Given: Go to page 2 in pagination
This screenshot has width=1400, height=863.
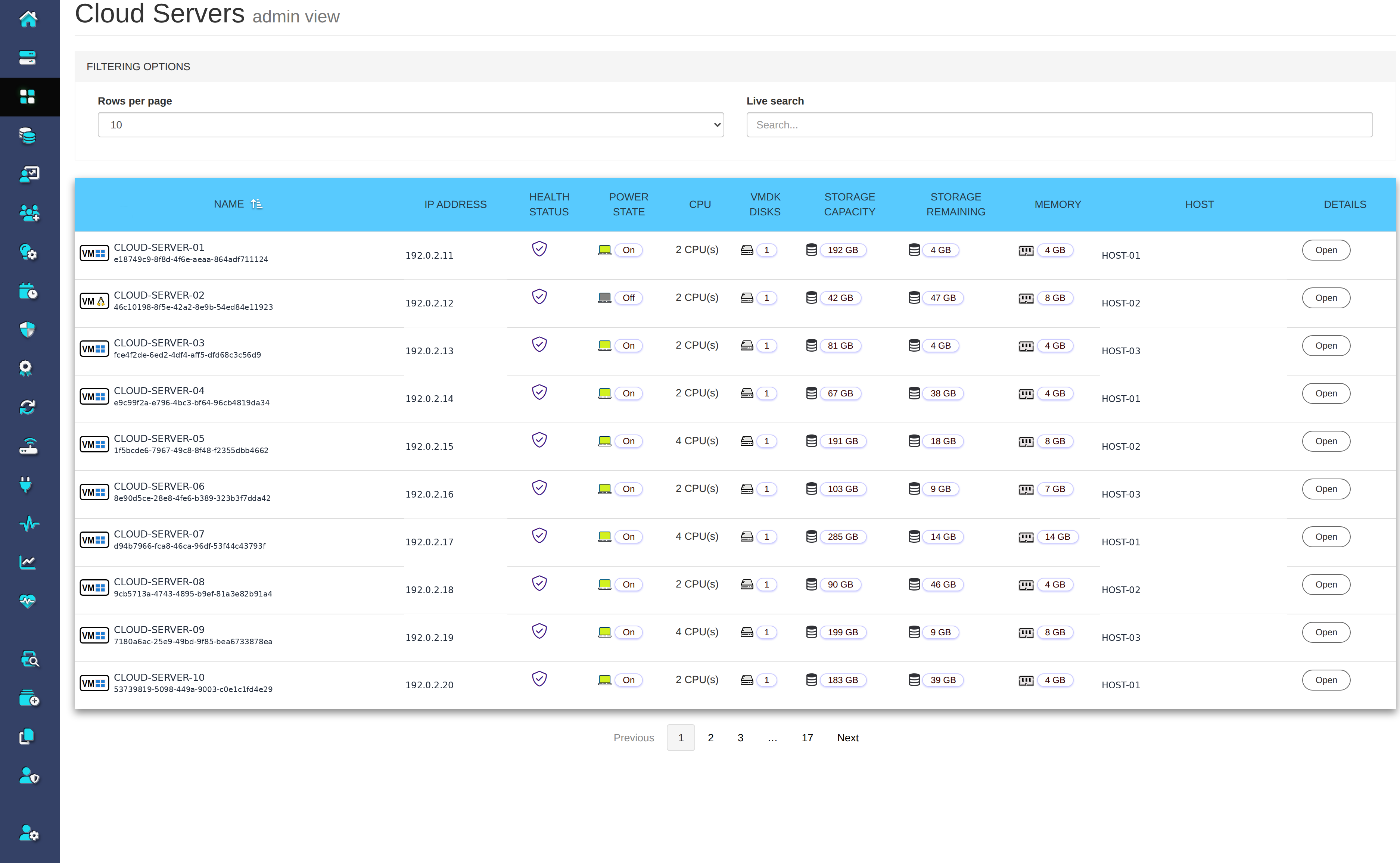Looking at the screenshot, I should 710,738.
